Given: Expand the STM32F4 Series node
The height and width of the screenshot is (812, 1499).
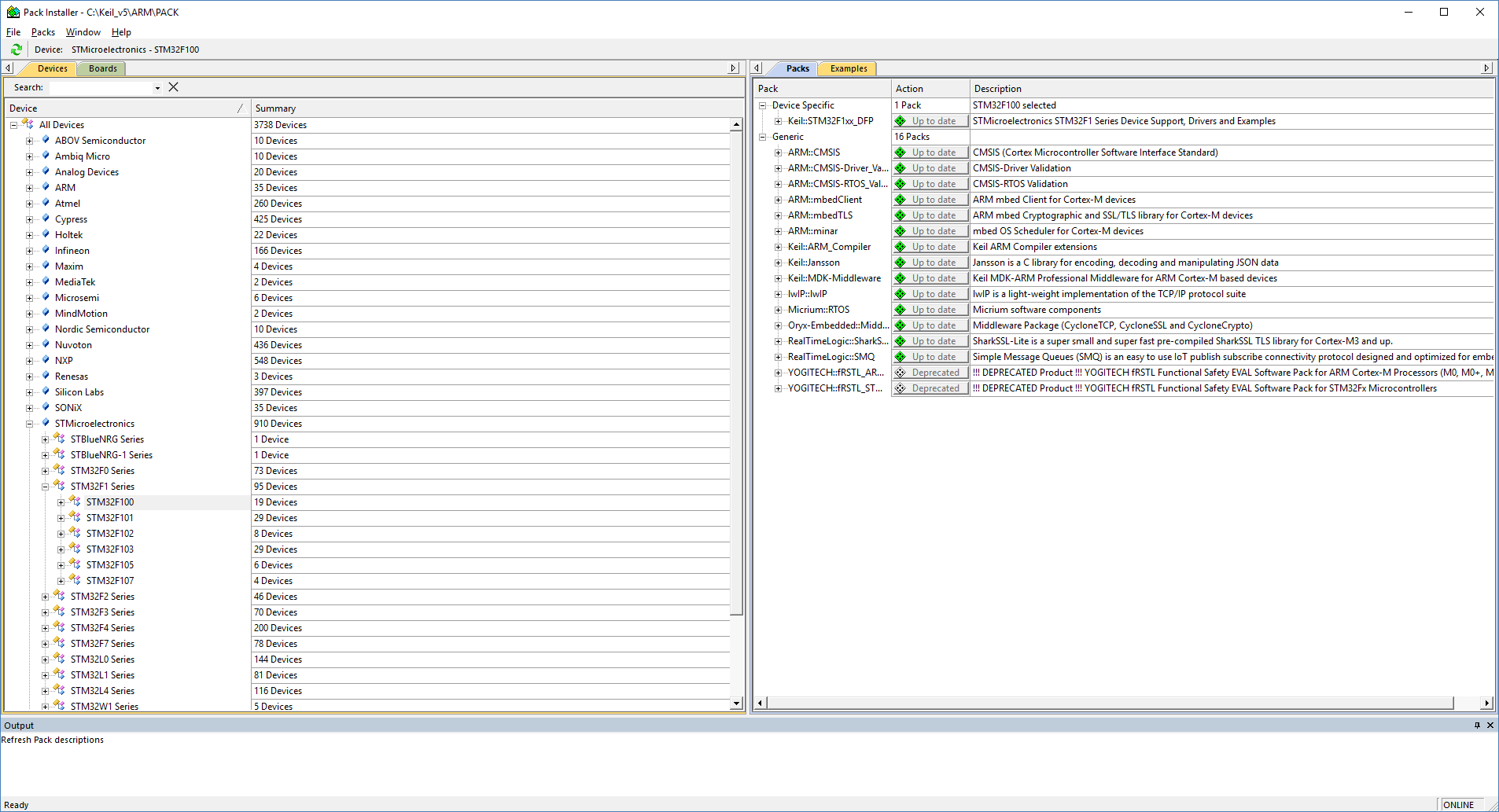Looking at the screenshot, I should (x=46, y=628).
